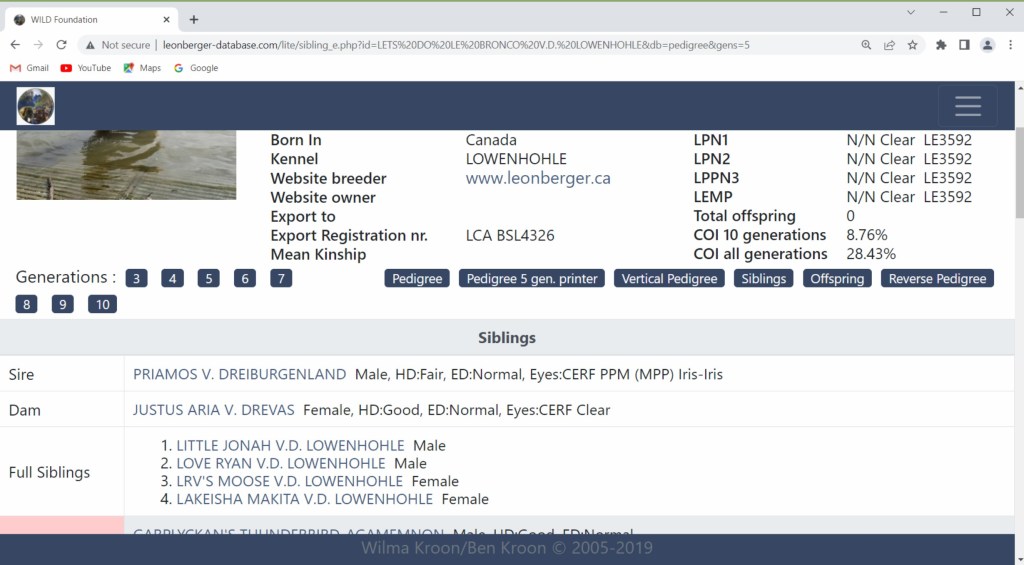The height and width of the screenshot is (565, 1024).
Task: Open Chrome three-dot menu
Action: [1010, 45]
